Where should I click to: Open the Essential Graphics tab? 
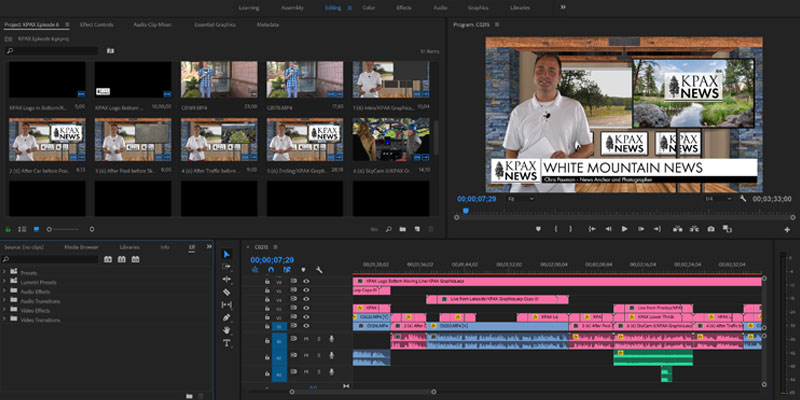(x=215, y=24)
